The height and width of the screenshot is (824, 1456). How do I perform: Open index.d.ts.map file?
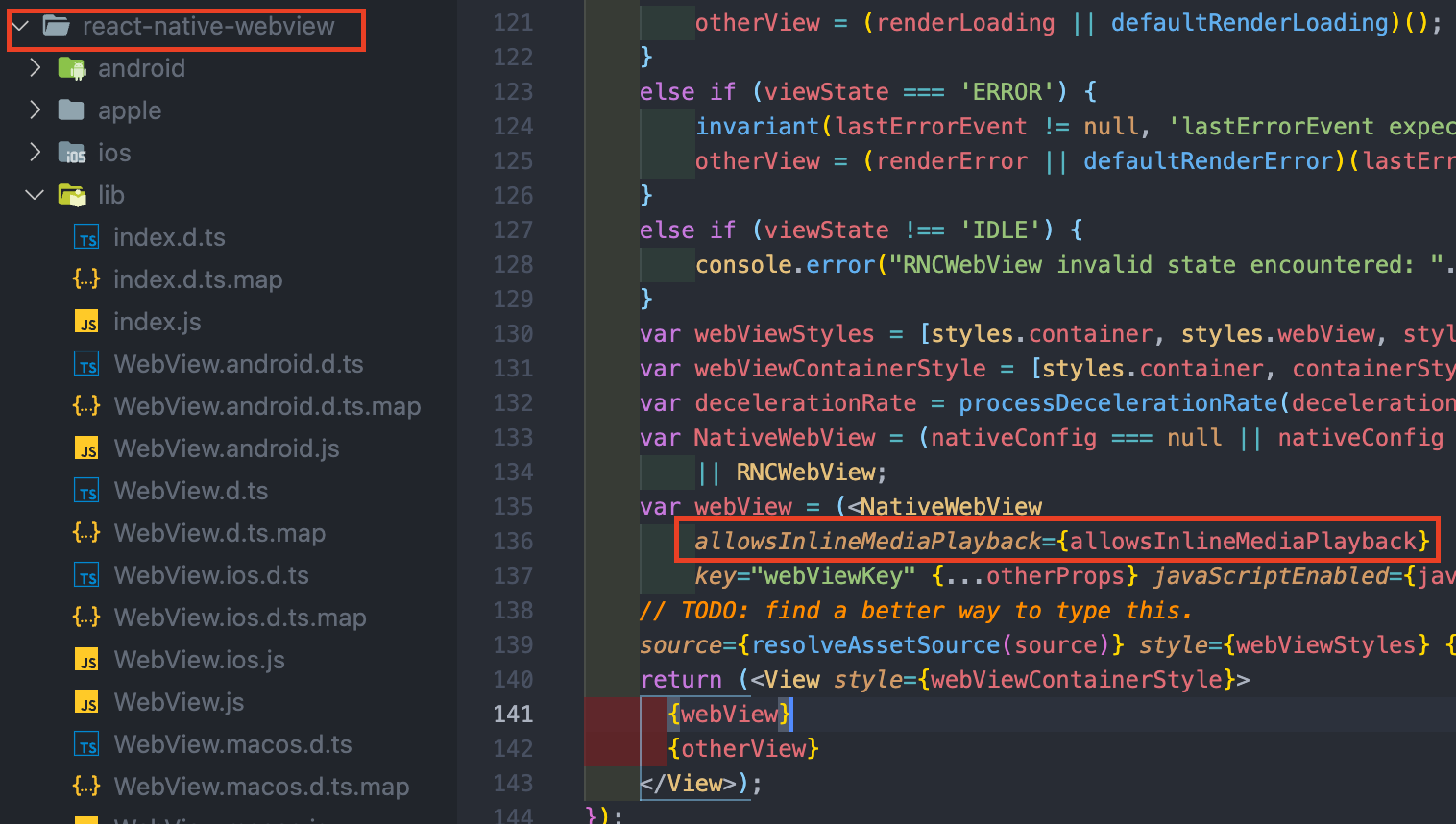pyautogui.click(x=198, y=279)
